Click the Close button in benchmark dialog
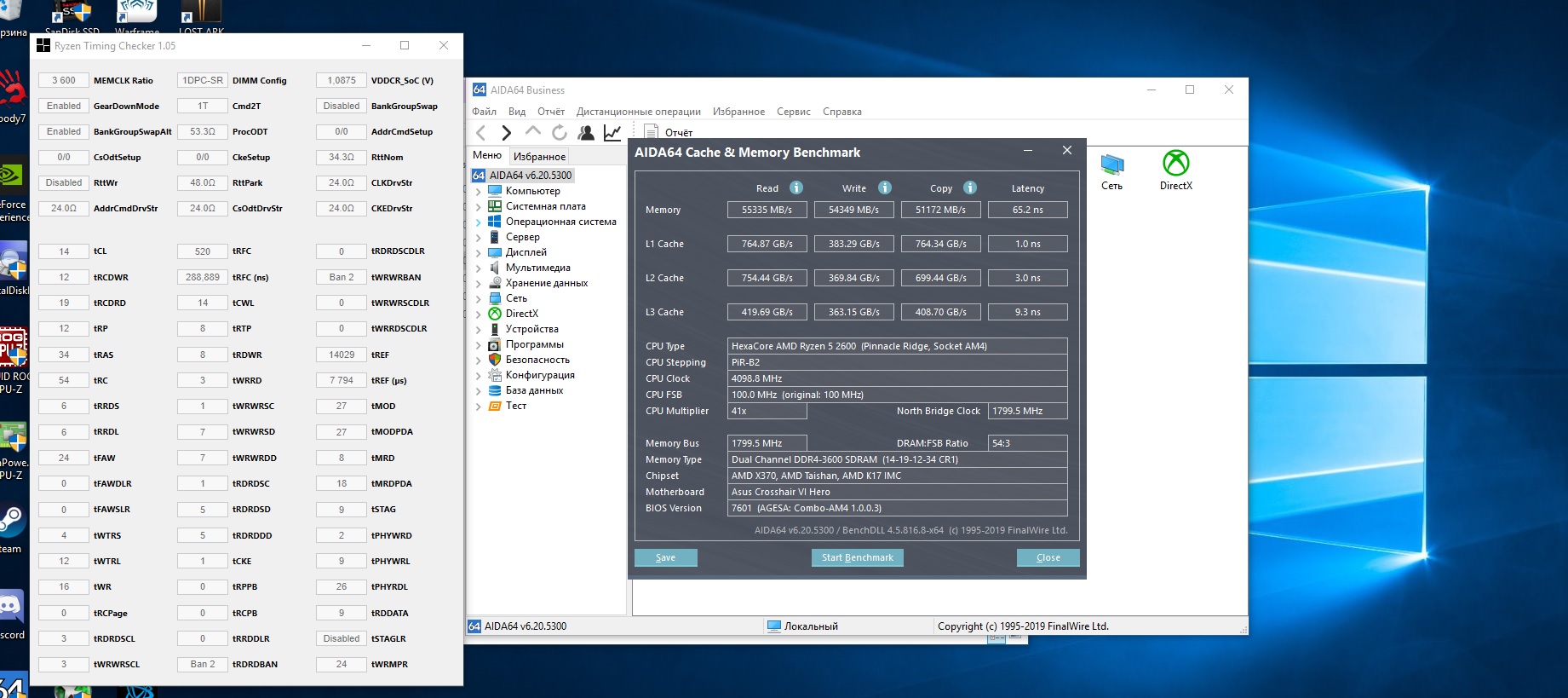1568x698 pixels. tap(1048, 557)
